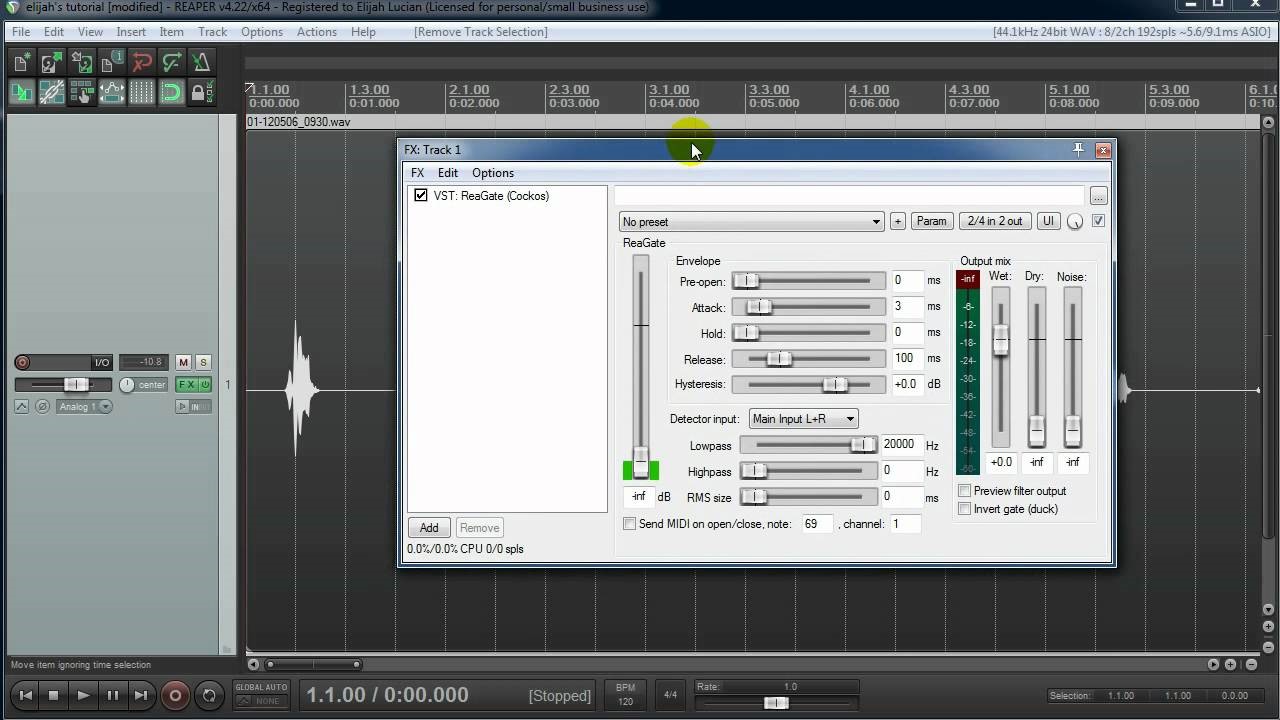Open the Track menu
This screenshot has width=1280, height=720.
pyautogui.click(x=212, y=32)
